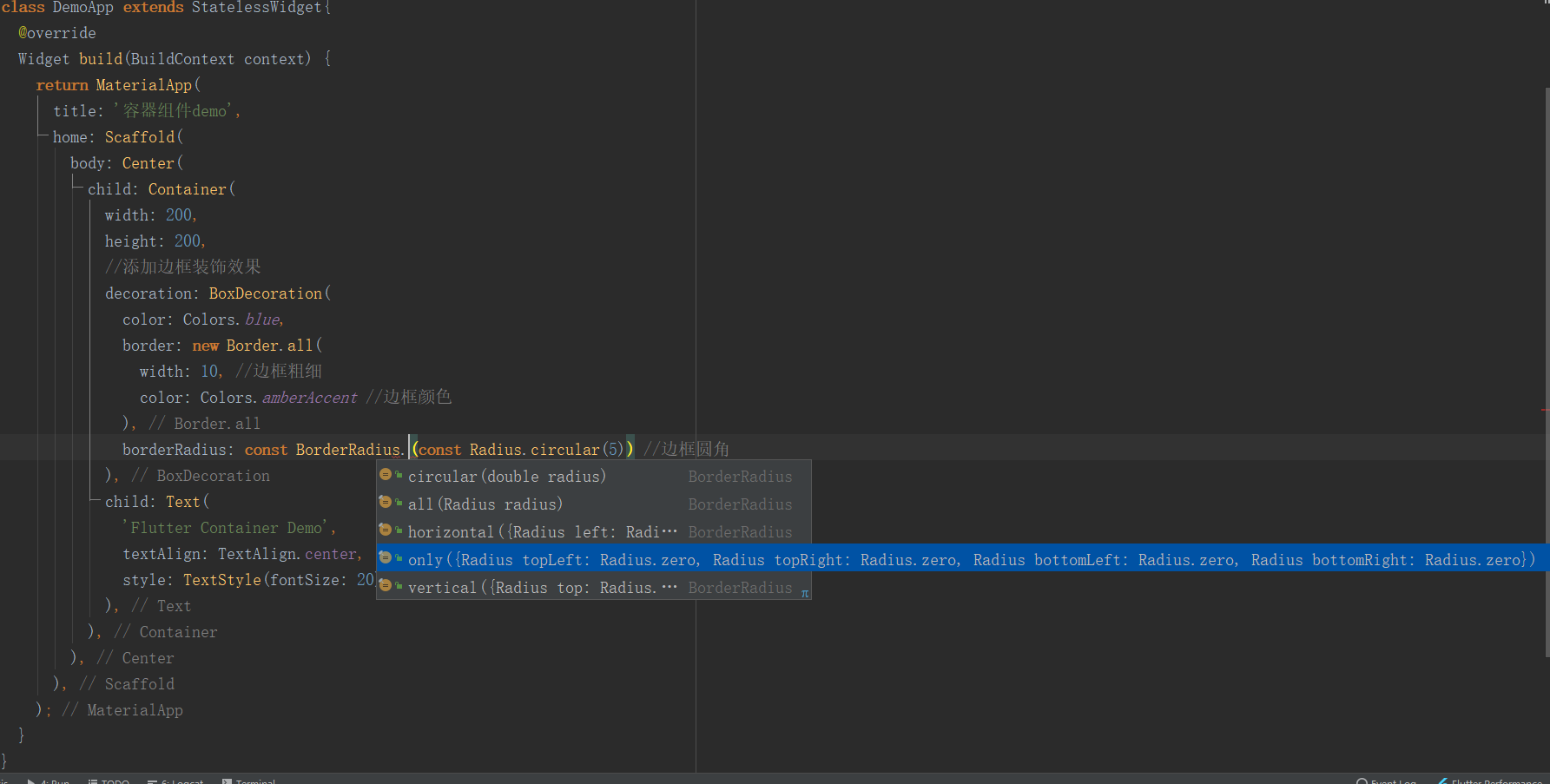Image resolution: width=1550 pixels, height=784 pixels.
Task: Click 'Text(' on the child line
Action: (x=187, y=502)
